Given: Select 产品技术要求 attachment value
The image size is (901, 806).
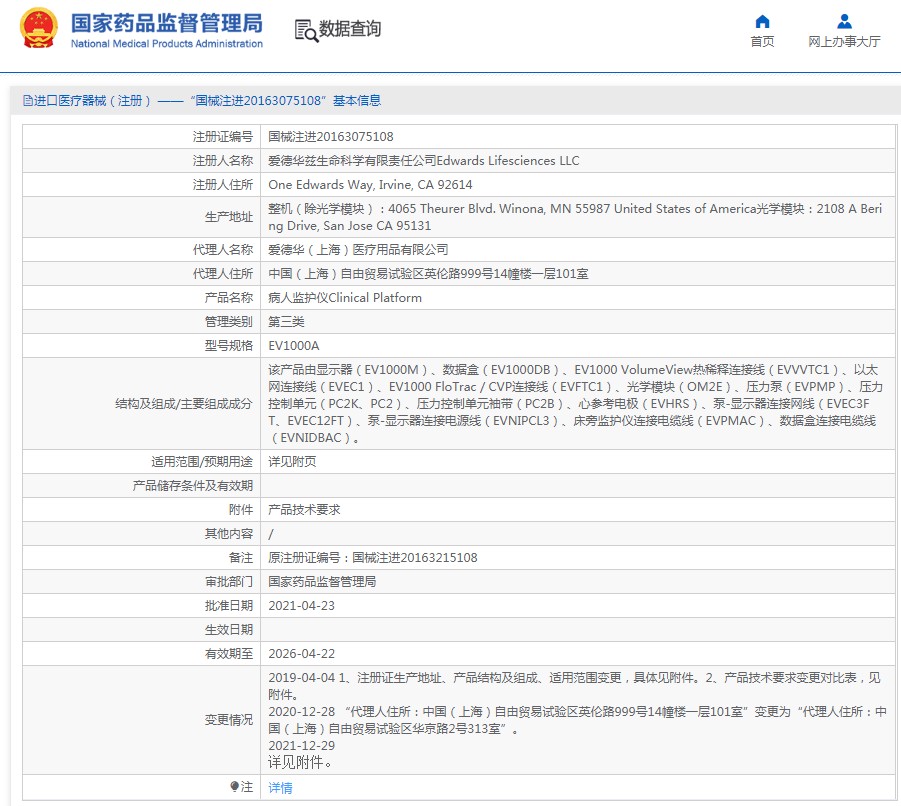Looking at the screenshot, I should [304, 510].
